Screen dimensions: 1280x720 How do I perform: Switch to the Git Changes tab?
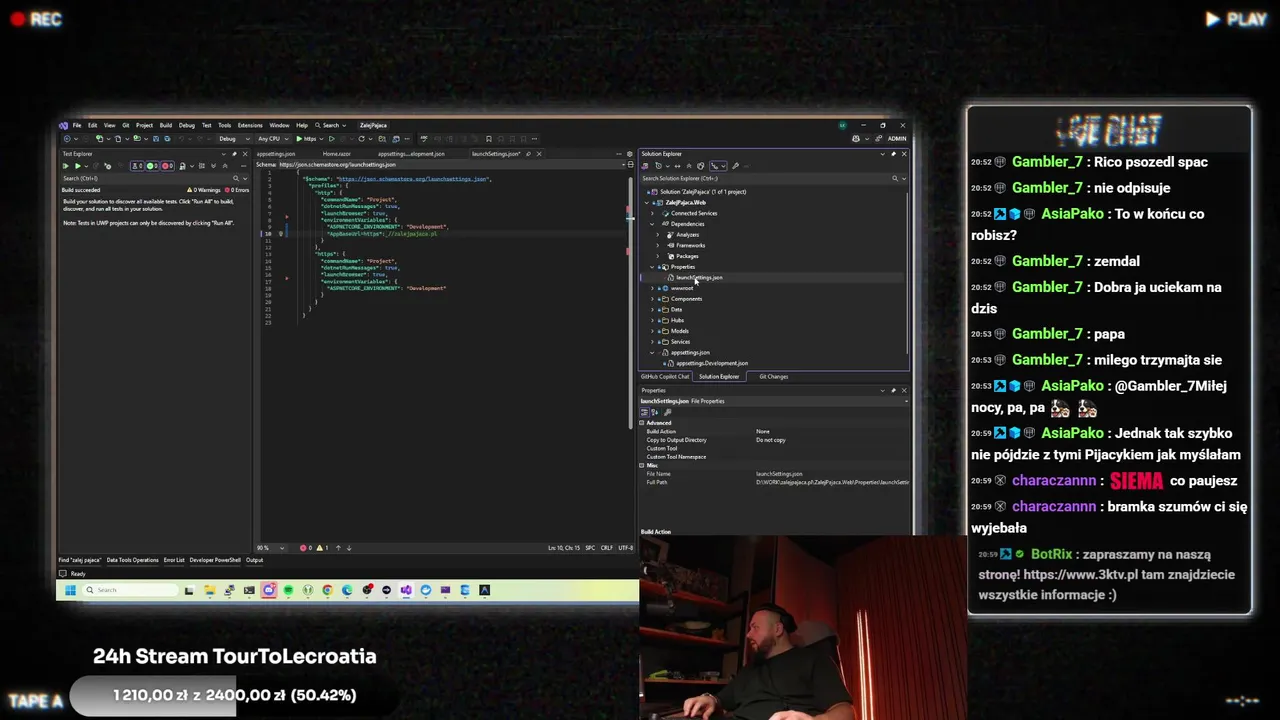pyautogui.click(x=773, y=377)
